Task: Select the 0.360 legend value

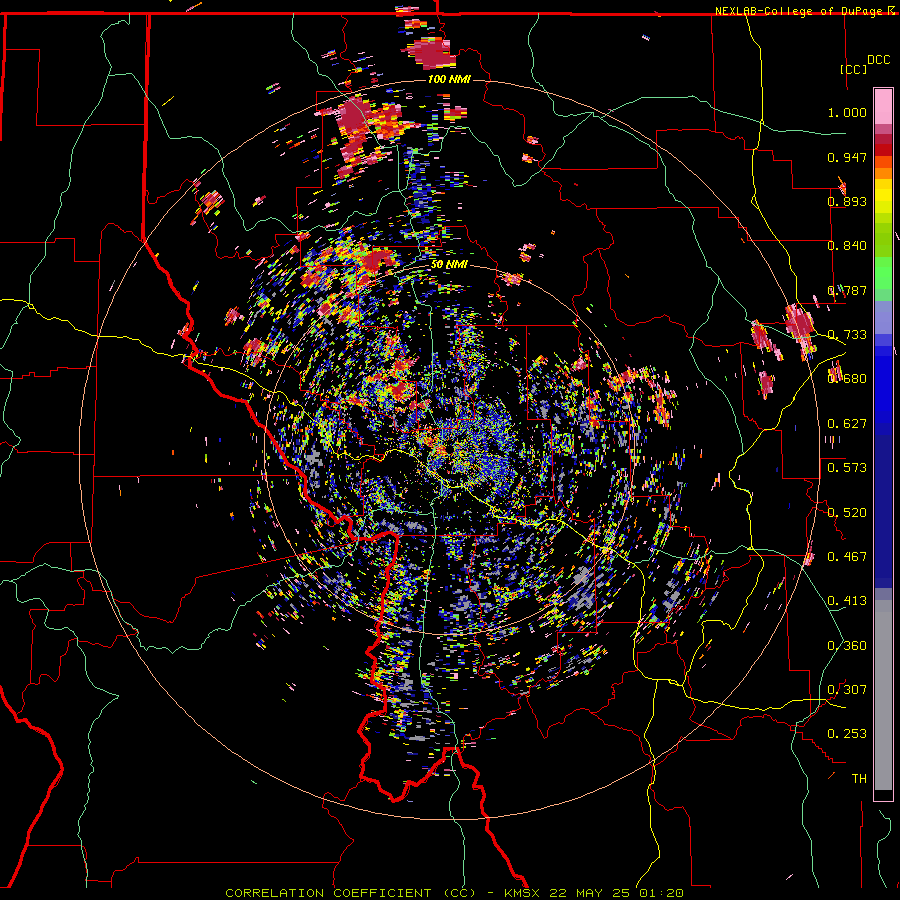Action: coord(847,646)
